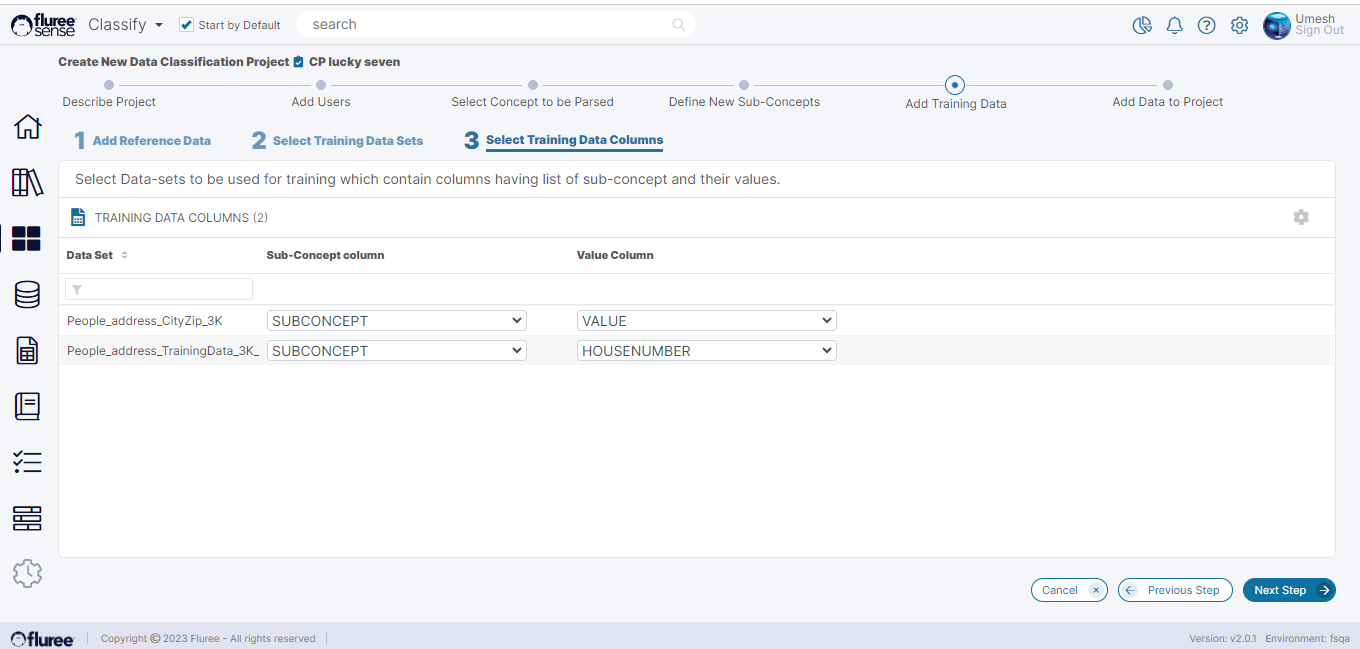Viewport: 1360px width, 649px height.
Task: Open table settings gear in Training Data Columns
Action: tap(1300, 217)
